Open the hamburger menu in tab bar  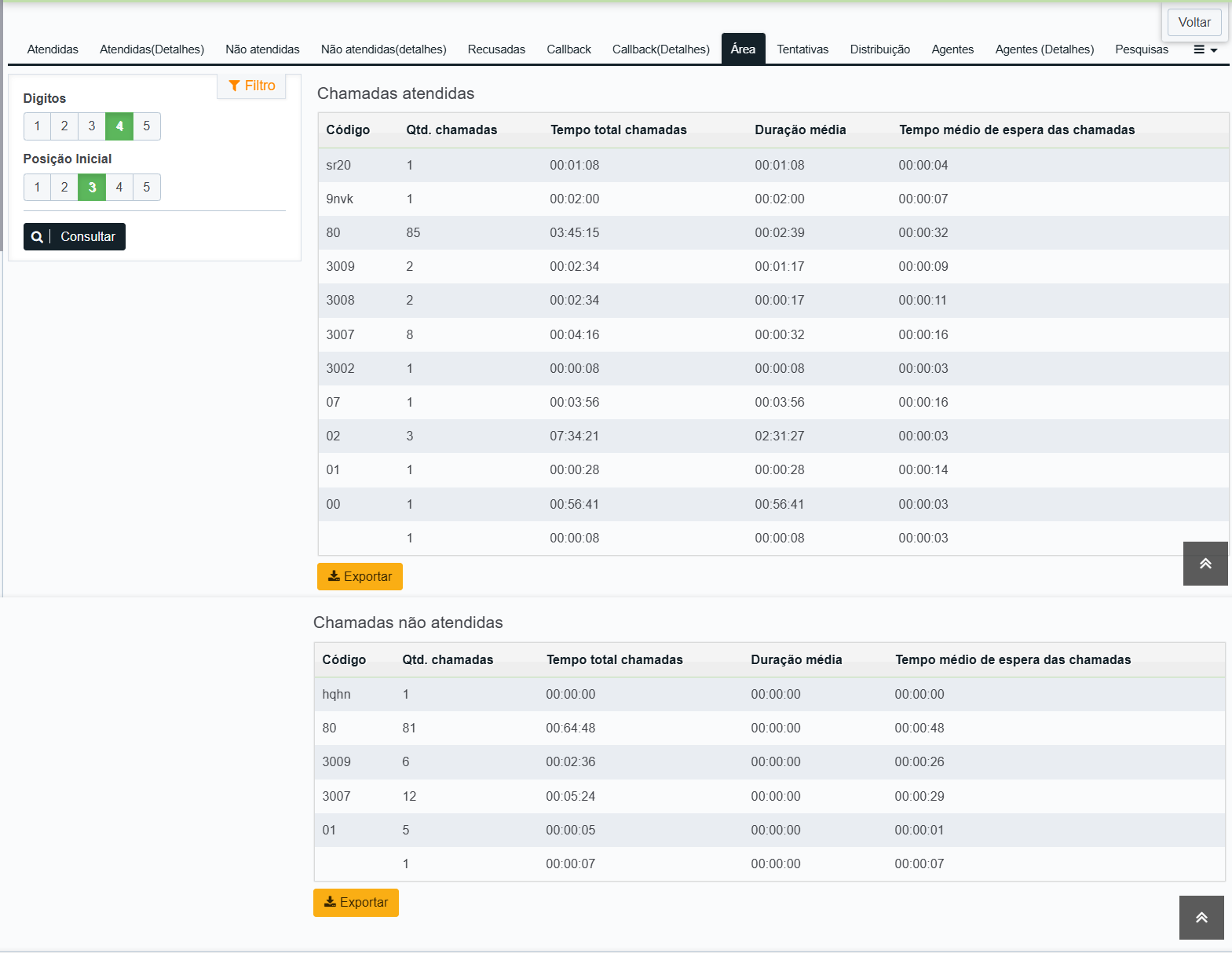pos(1205,49)
